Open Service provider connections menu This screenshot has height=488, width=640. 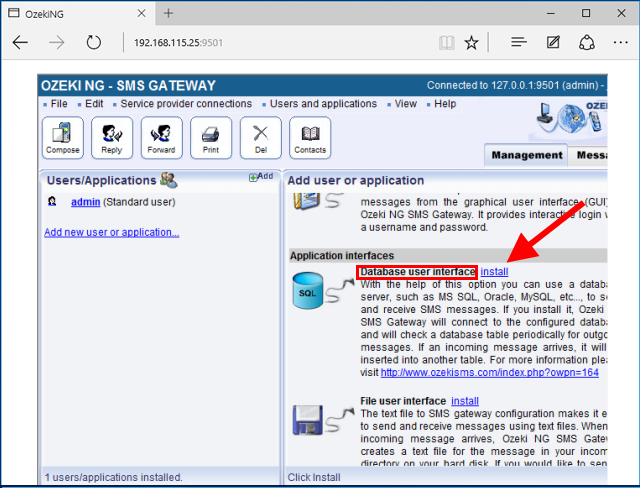tap(186, 104)
